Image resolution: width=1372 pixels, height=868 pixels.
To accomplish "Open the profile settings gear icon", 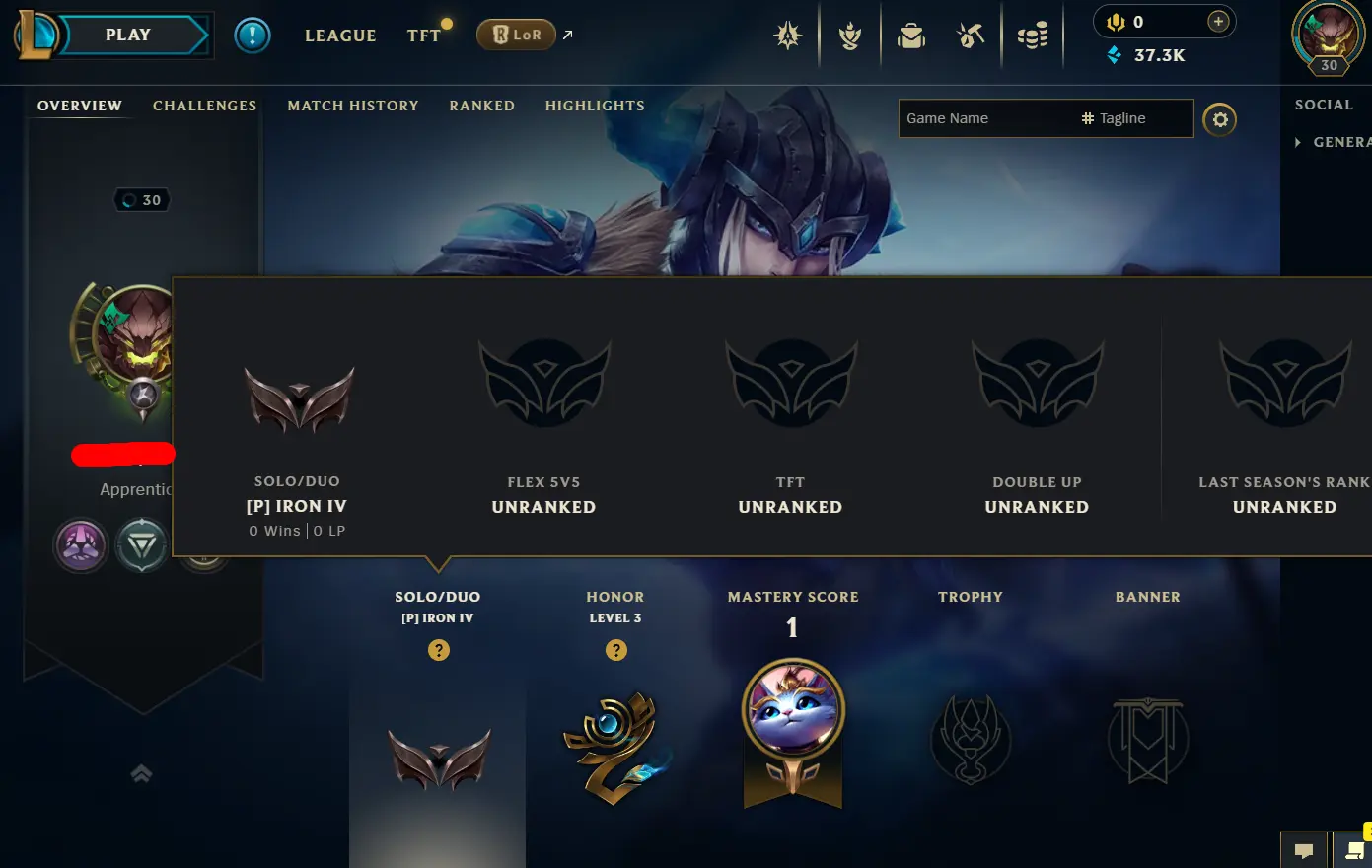I will (1220, 119).
